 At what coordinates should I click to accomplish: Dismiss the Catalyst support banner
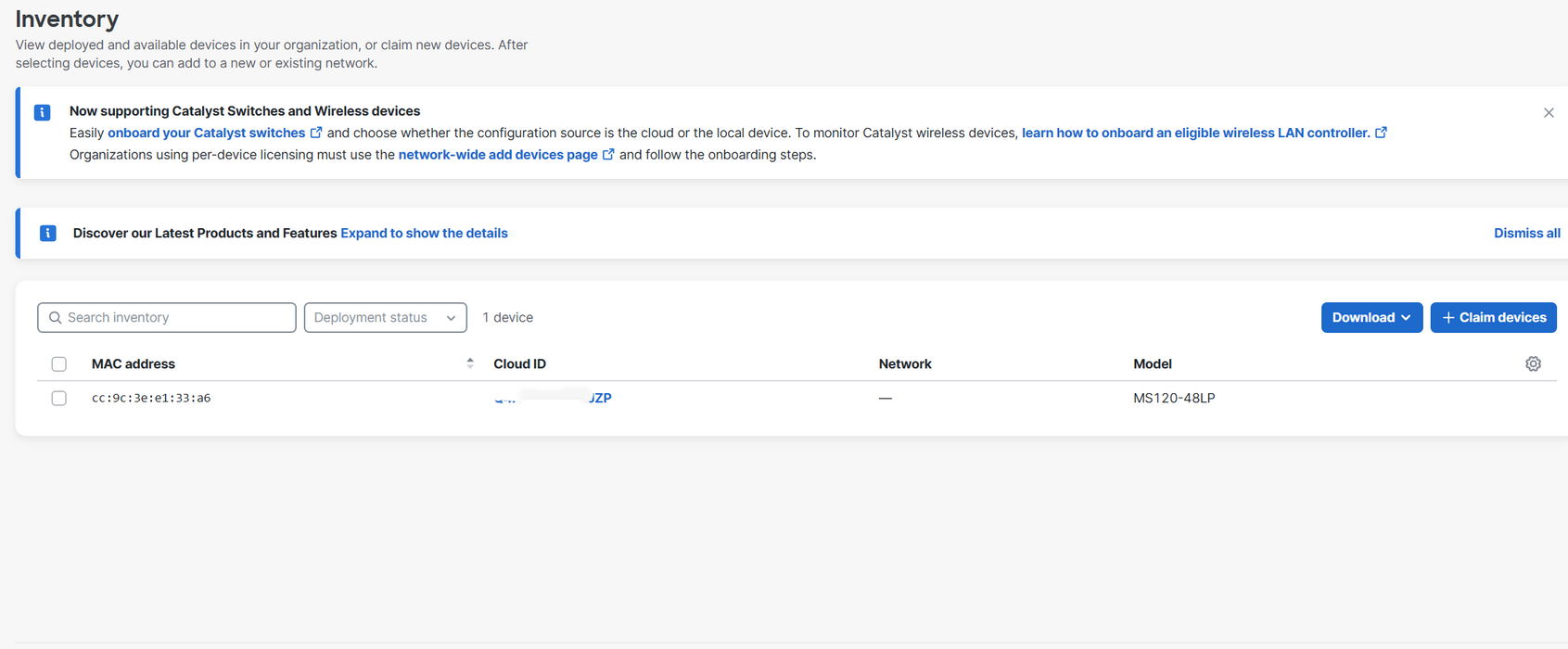point(1549,113)
